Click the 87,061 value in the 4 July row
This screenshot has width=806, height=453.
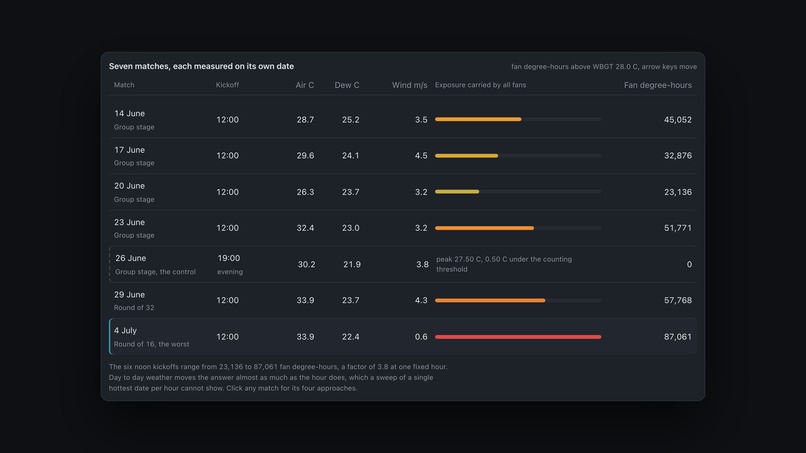(x=677, y=336)
